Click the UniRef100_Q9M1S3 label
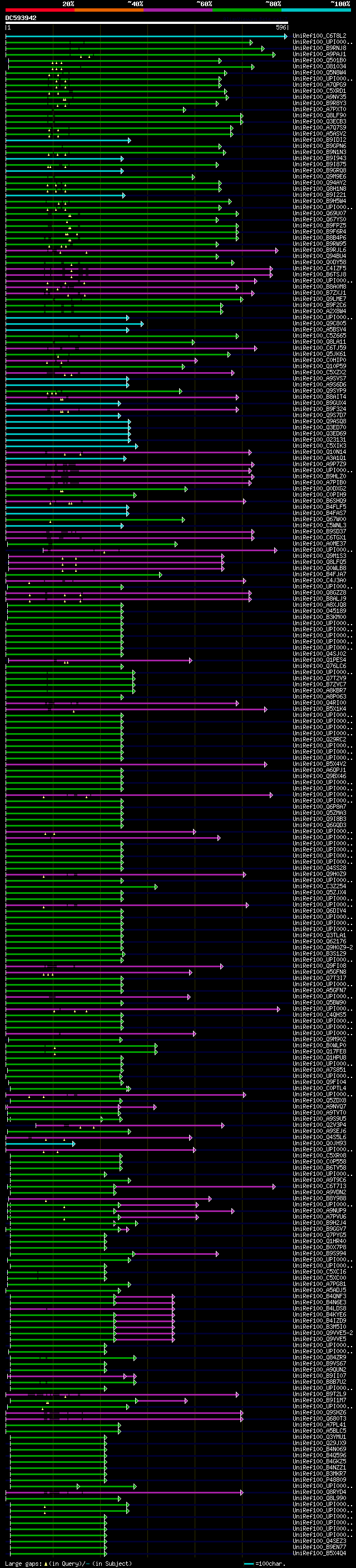Viewport: 356px width, 1568px height. [x=319, y=556]
